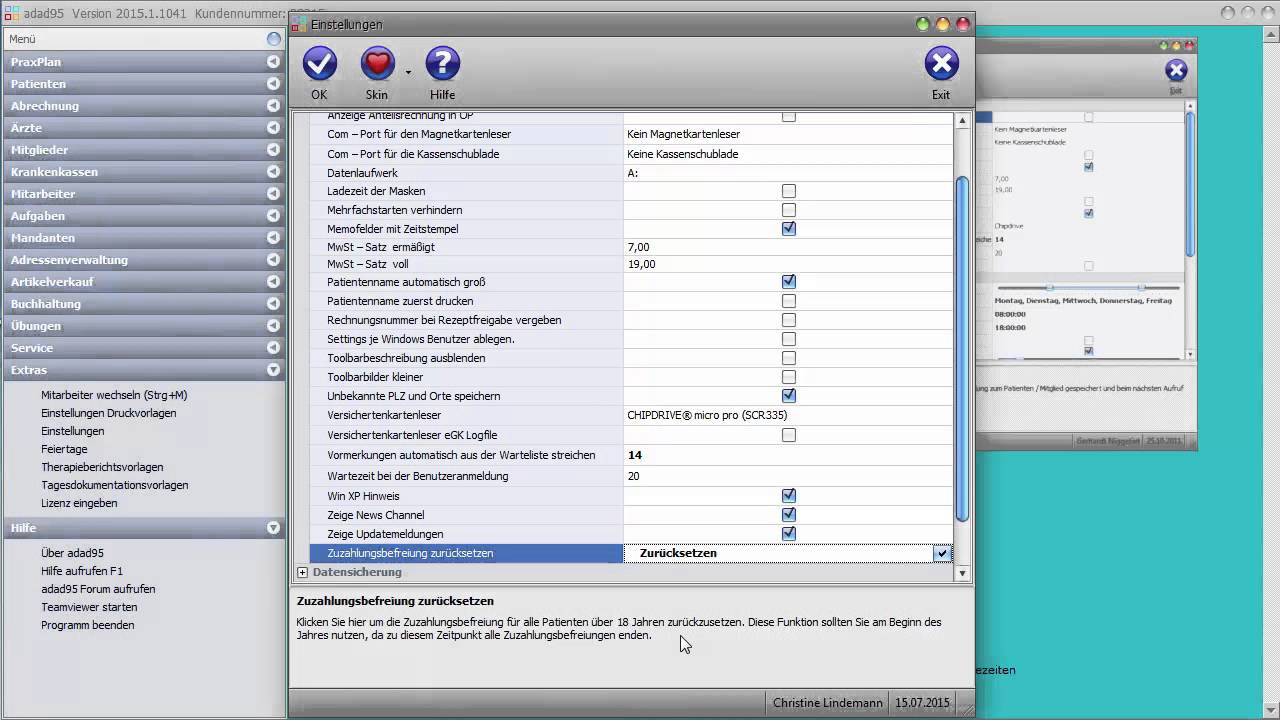Screen dimensions: 1280x720
Task: Click the Exit icon in background window
Action: pos(1176,70)
